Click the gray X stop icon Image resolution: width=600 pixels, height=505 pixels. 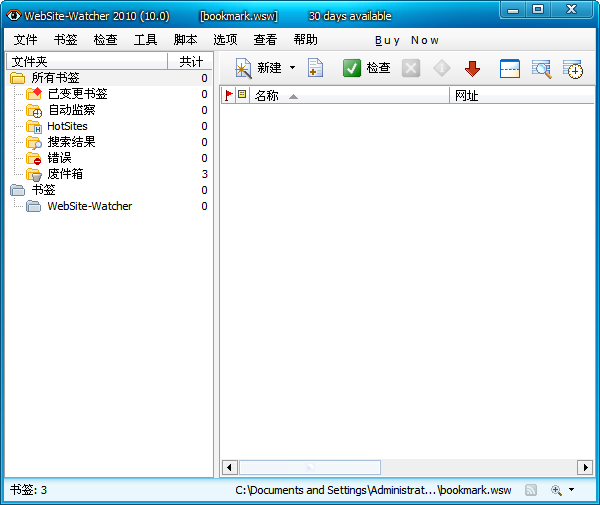click(411, 68)
